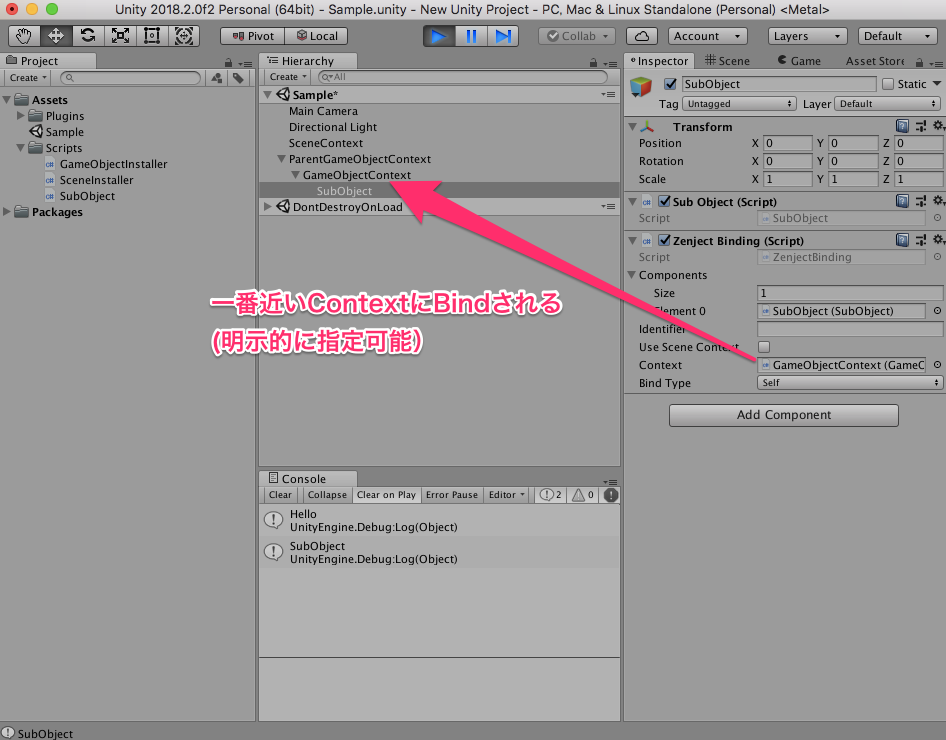
Task: Expand the DontDestroyOnLoad scene
Action: [268, 206]
